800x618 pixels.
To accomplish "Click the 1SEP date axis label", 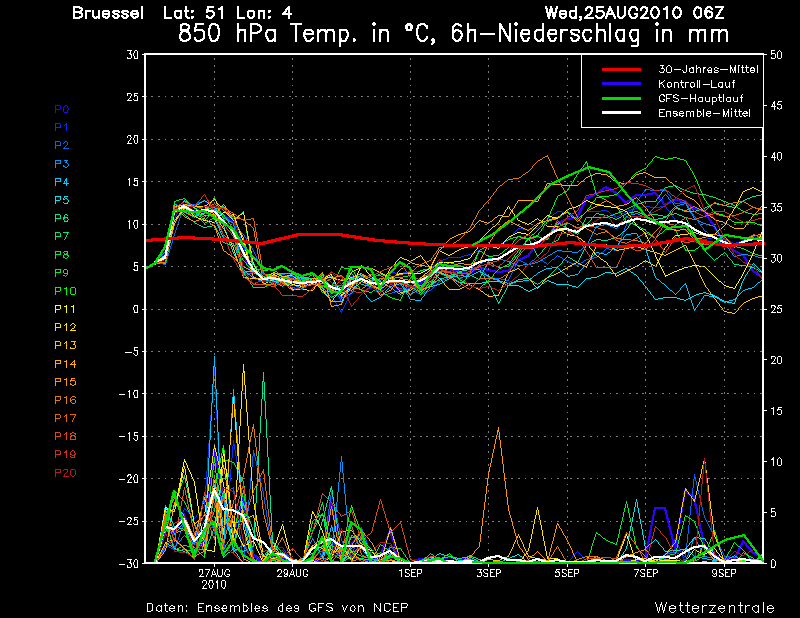I will coord(410,573).
